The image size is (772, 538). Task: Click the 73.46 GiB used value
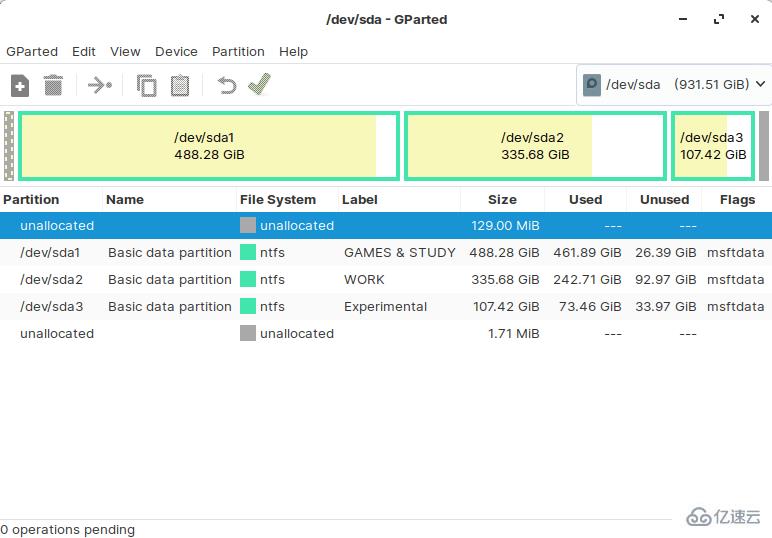(590, 307)
